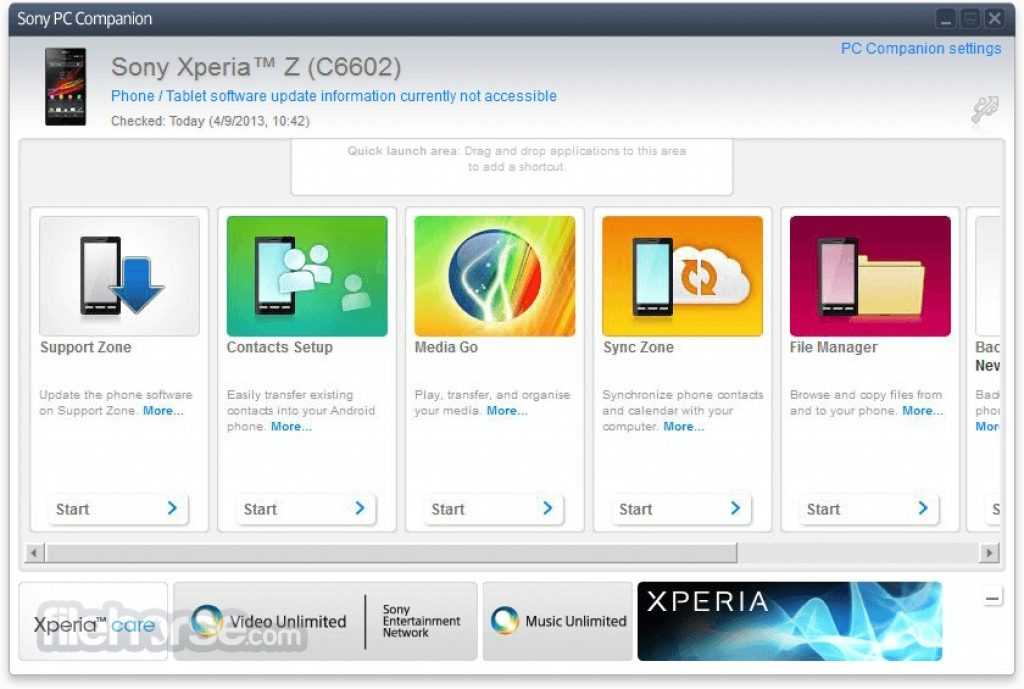Open the Contacts Setup tile icon

(x=307, y=276)
